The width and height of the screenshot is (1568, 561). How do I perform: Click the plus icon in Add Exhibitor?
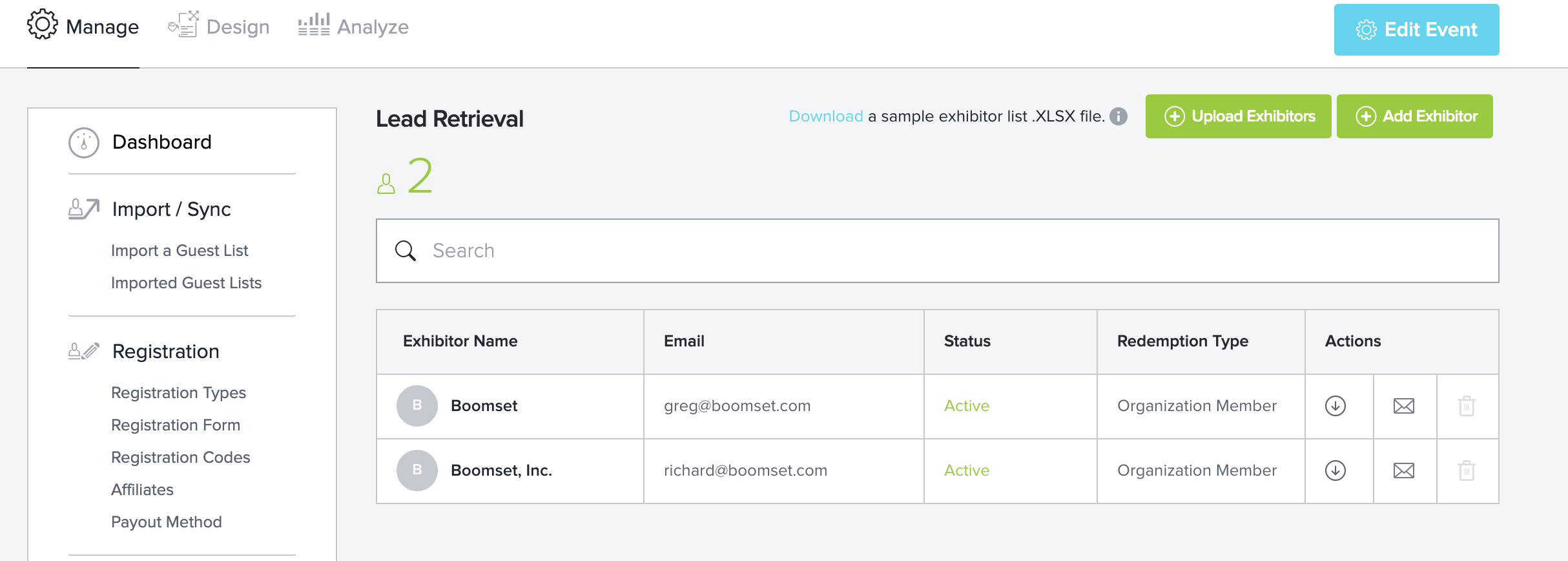[1366, 116]
